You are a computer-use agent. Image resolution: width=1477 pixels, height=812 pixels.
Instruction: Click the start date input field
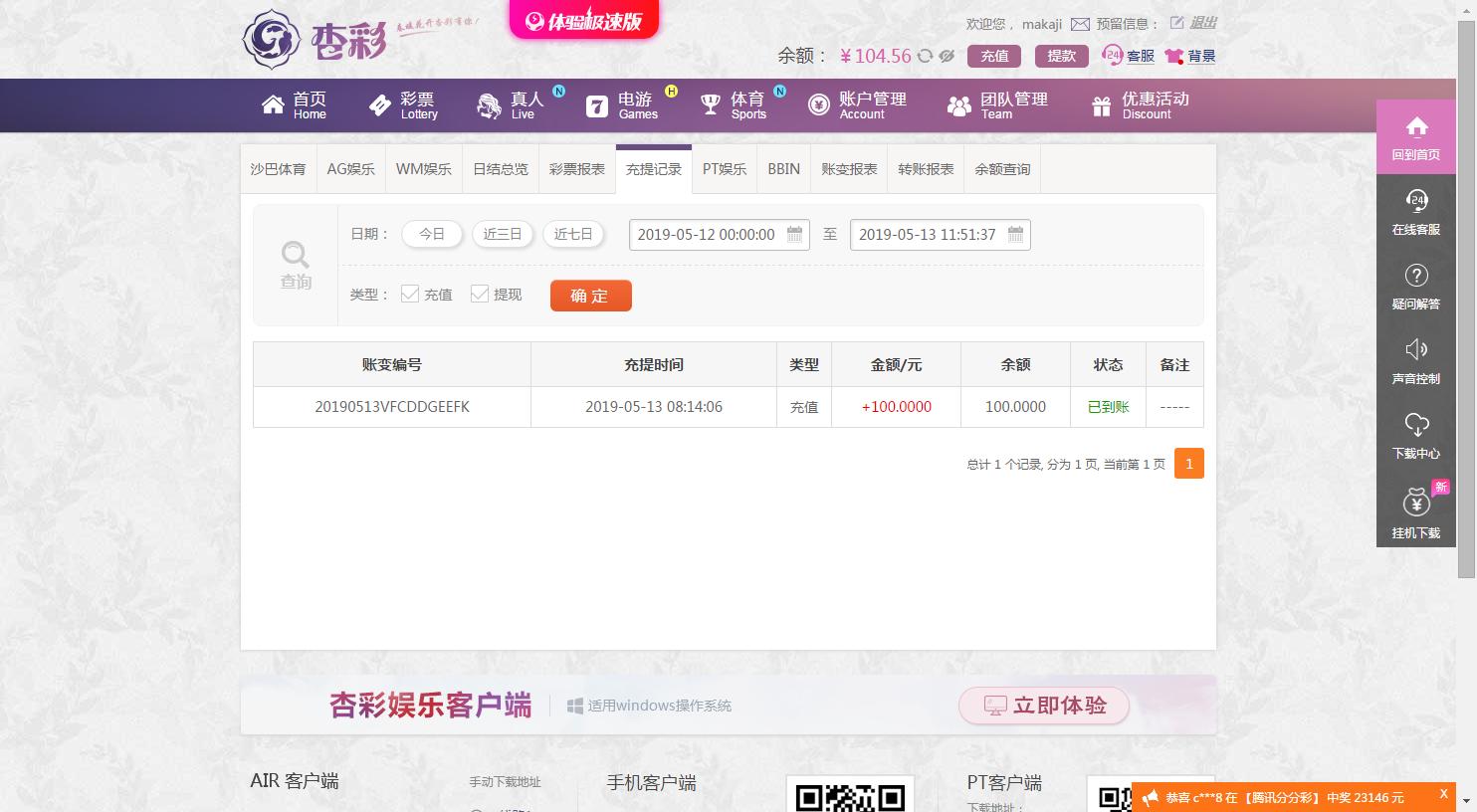click(719, 235)
